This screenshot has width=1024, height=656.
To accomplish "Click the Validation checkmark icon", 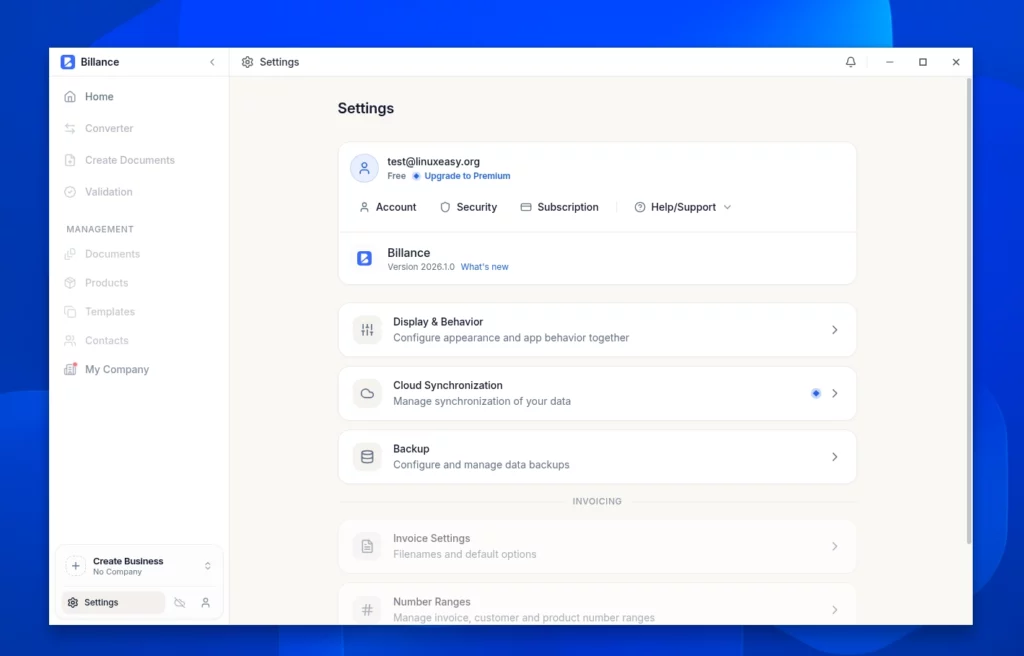I will click(x=70, y=191).
